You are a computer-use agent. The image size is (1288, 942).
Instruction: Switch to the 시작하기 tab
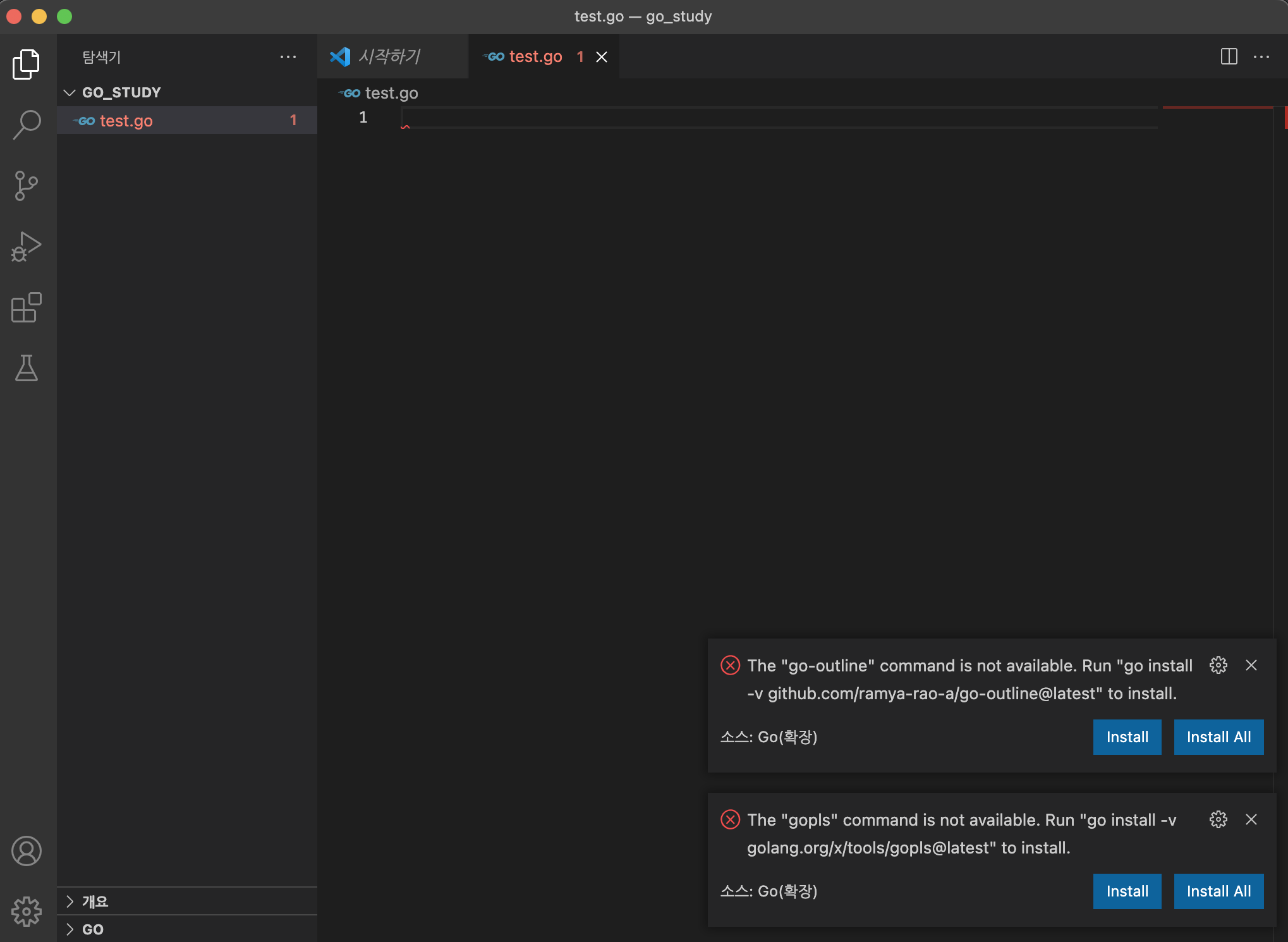click(x=389, y=57)
